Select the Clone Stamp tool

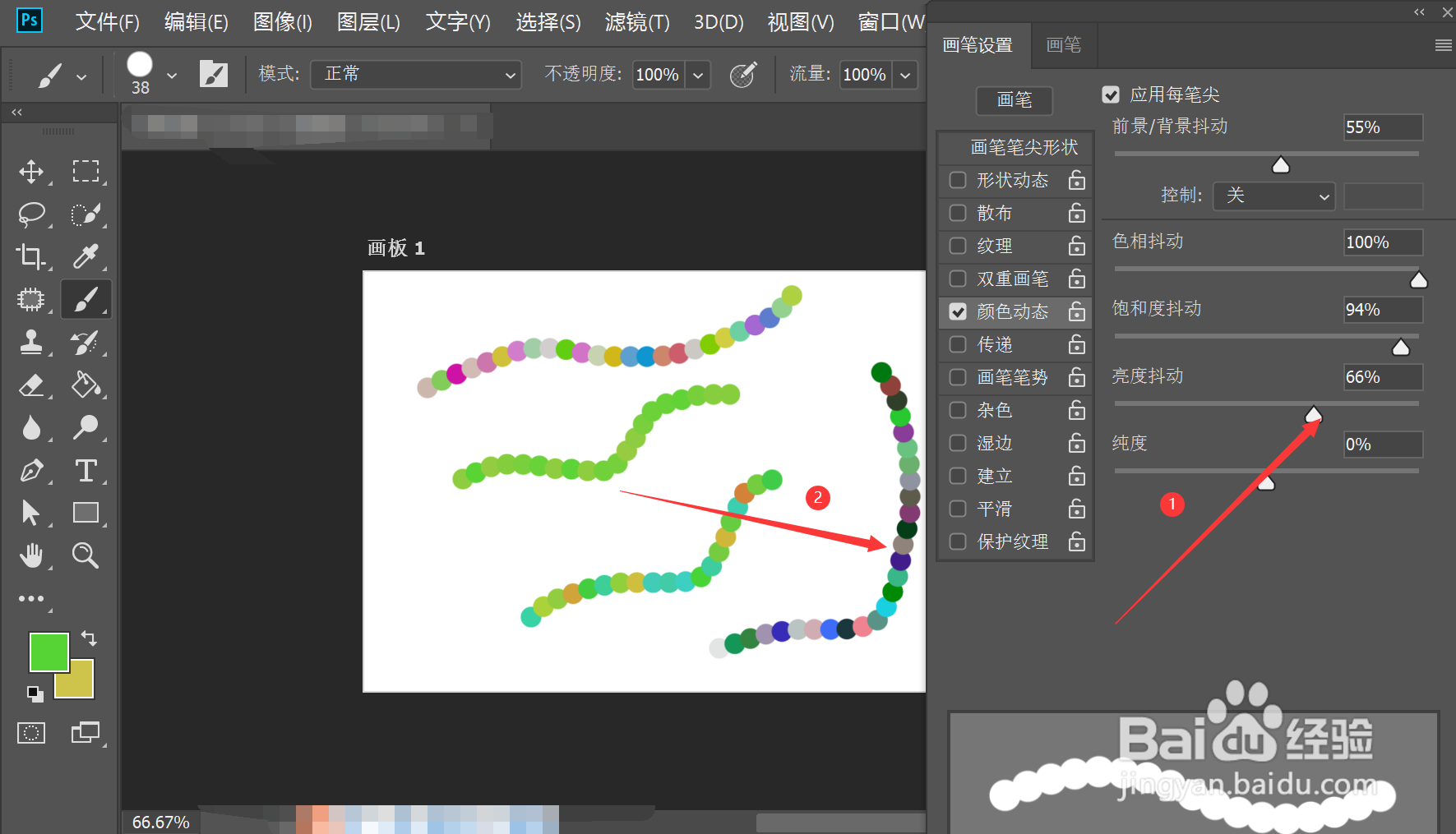[31, 343]
